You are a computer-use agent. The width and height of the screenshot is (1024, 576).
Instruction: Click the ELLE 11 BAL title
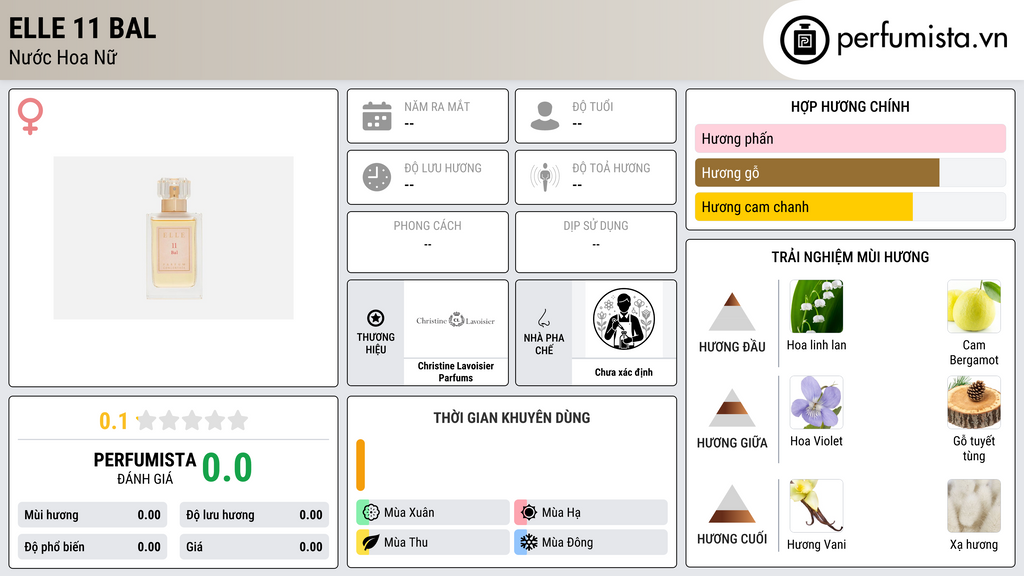click(82, 28)
